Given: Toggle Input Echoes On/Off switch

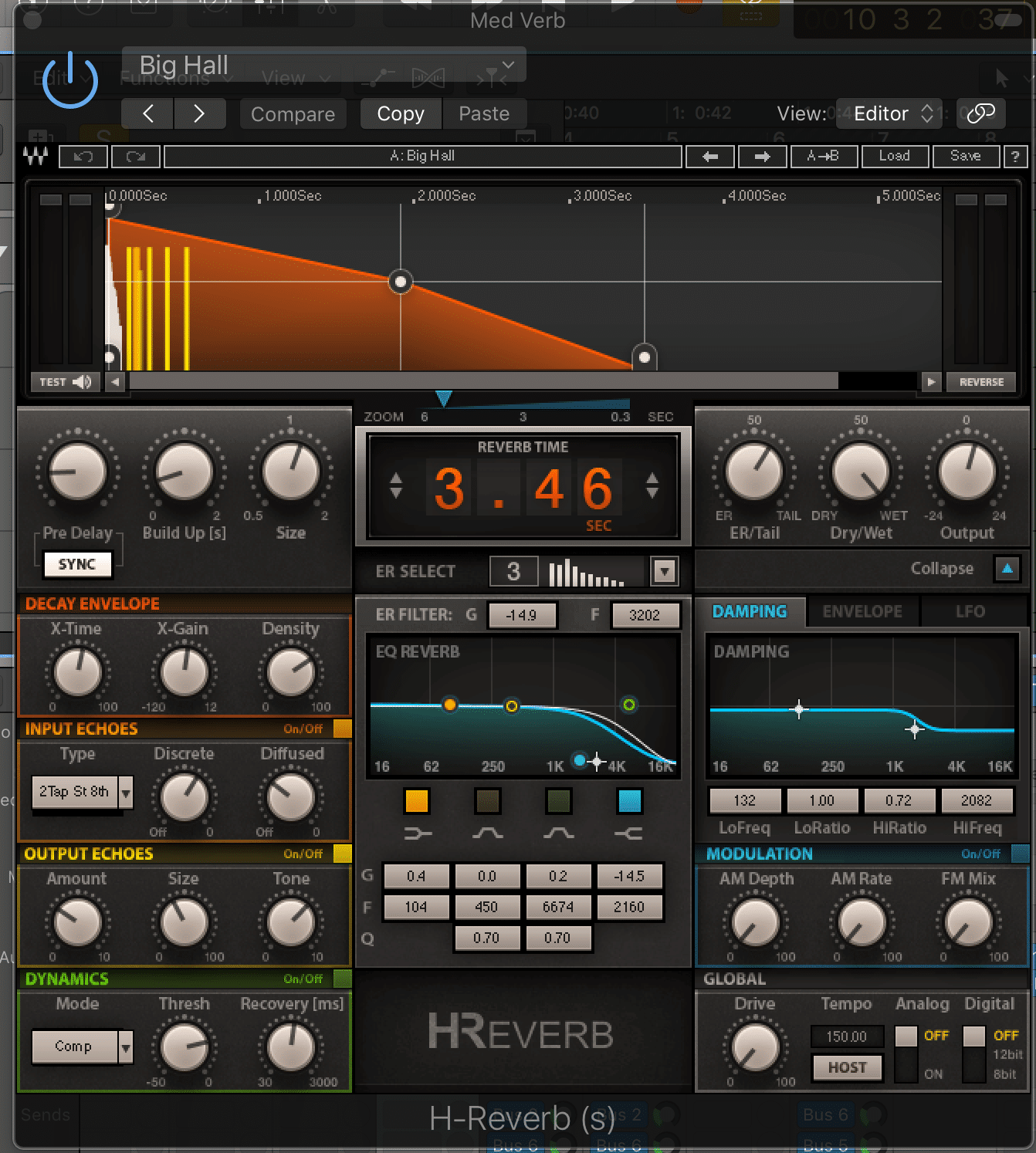Looking at the screenshot, I should coord(342,729).
